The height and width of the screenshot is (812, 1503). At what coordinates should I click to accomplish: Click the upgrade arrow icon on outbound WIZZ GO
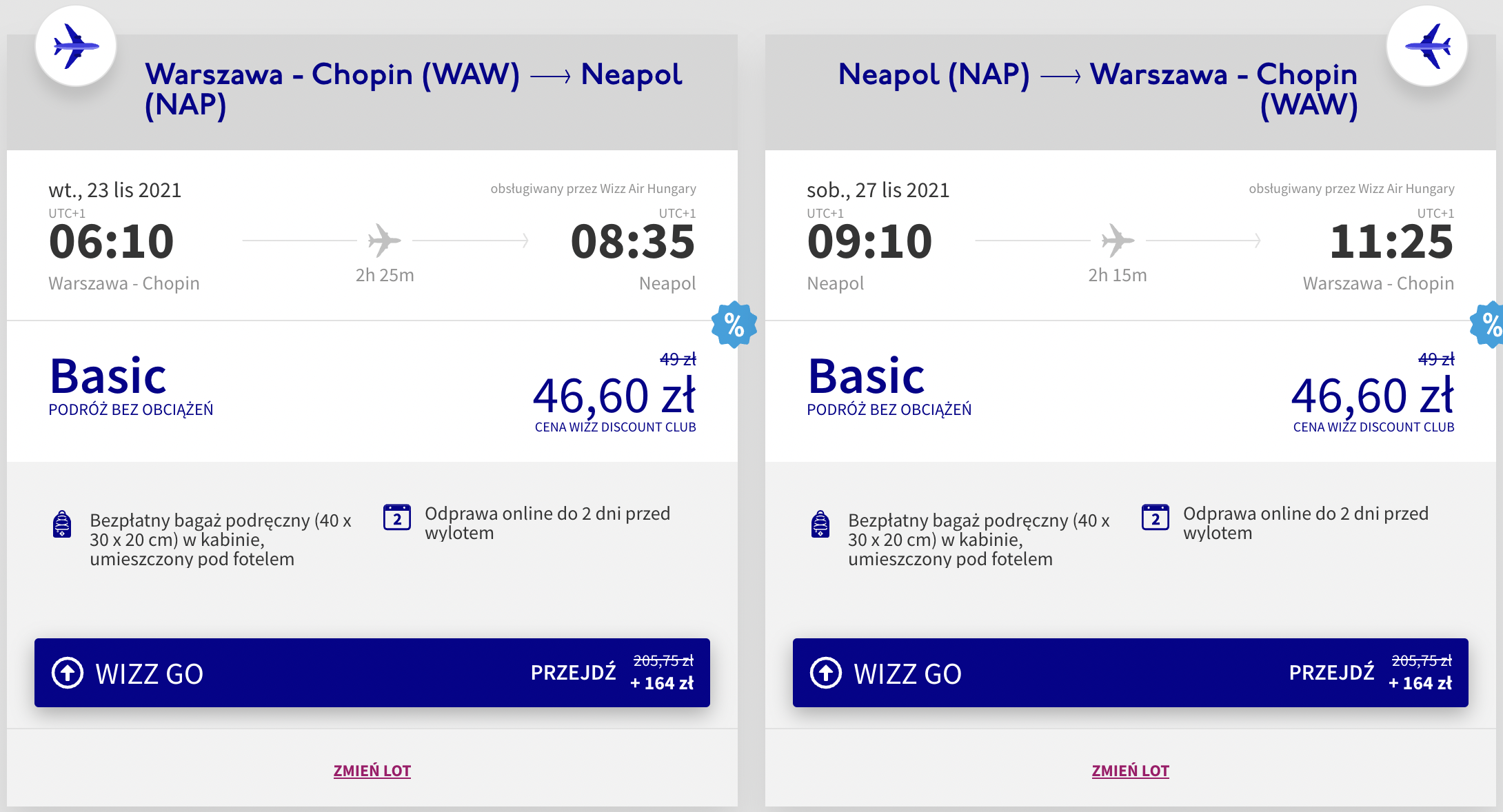(x=68, y=673)
